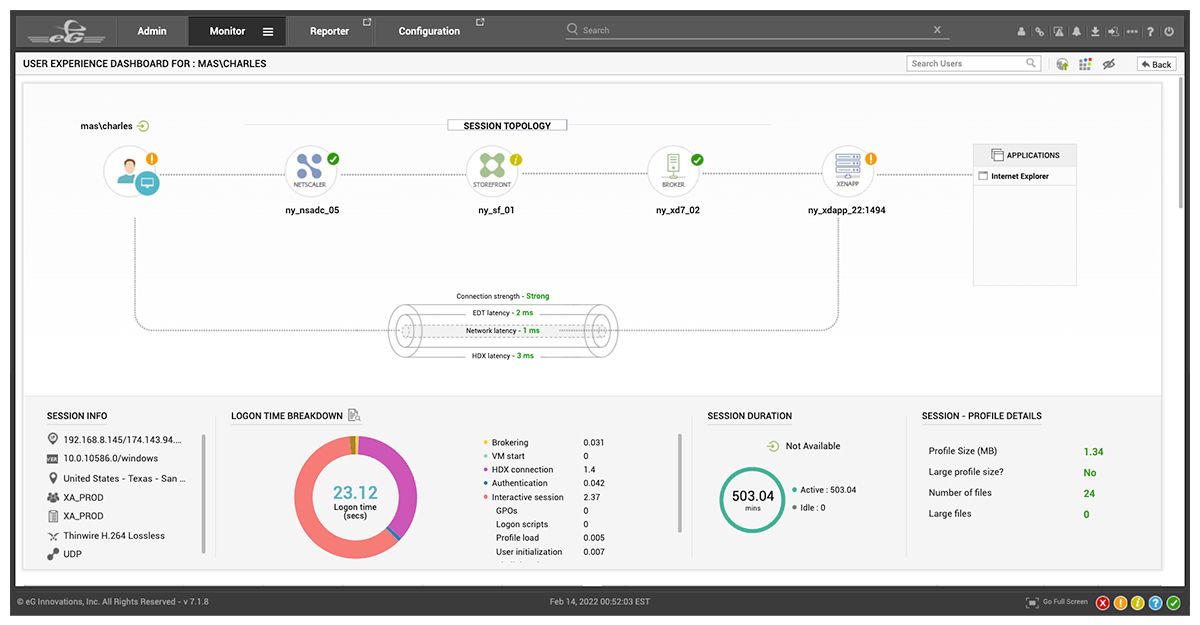The width and height of the screenshot is (1200, 625).
Task: Click the UDP protocol row
Action: [65, 554]
